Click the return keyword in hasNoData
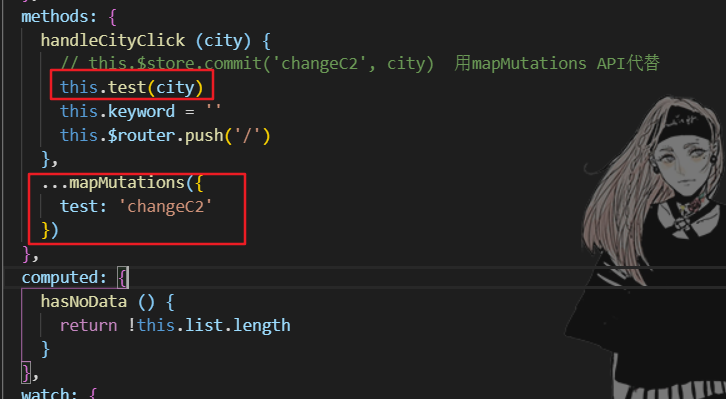This screenshot has height=399, width=726. (x=88, y=325)
